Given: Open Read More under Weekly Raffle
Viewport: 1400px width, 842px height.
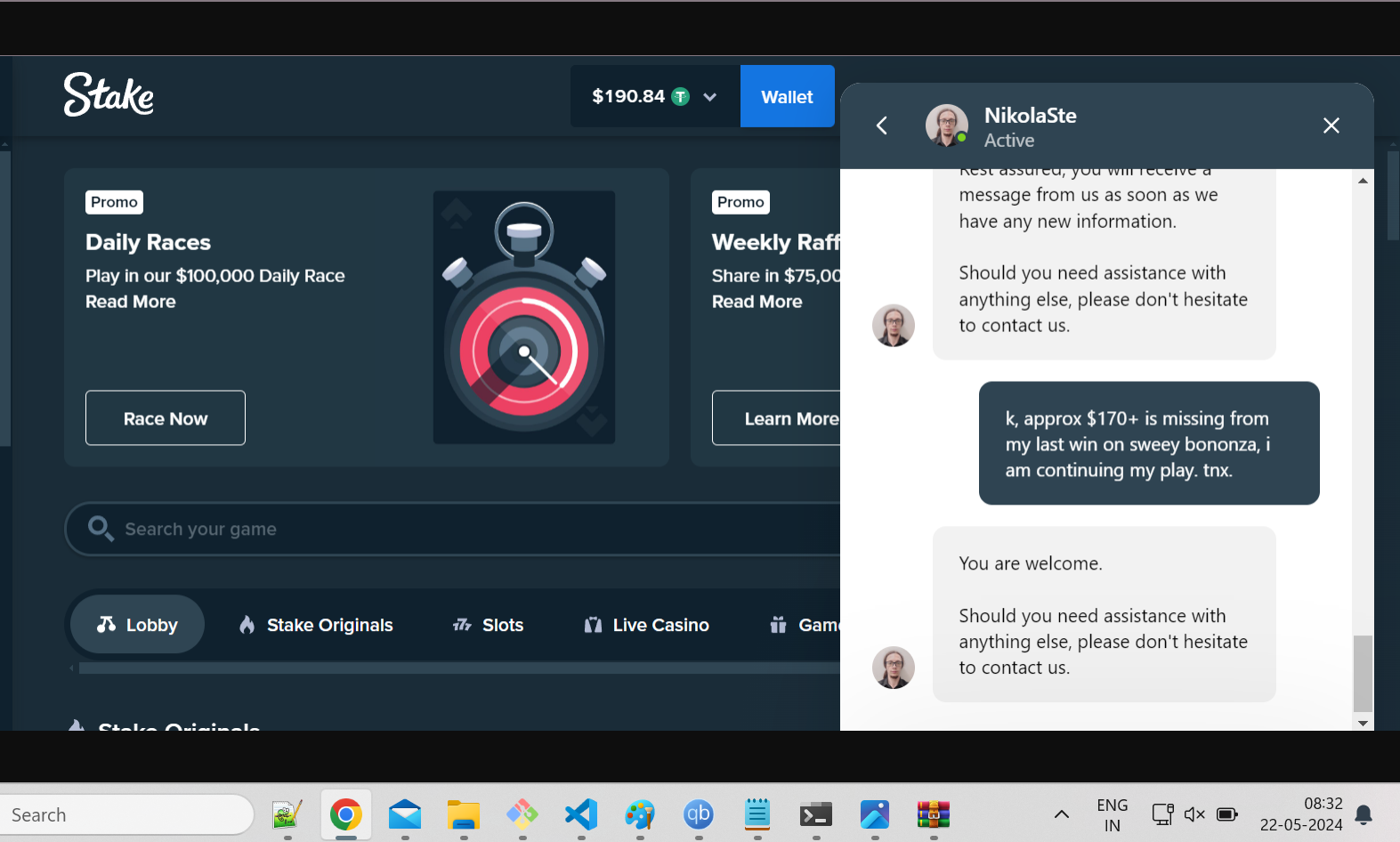Looking at the screenshot, I should (757, 302).
